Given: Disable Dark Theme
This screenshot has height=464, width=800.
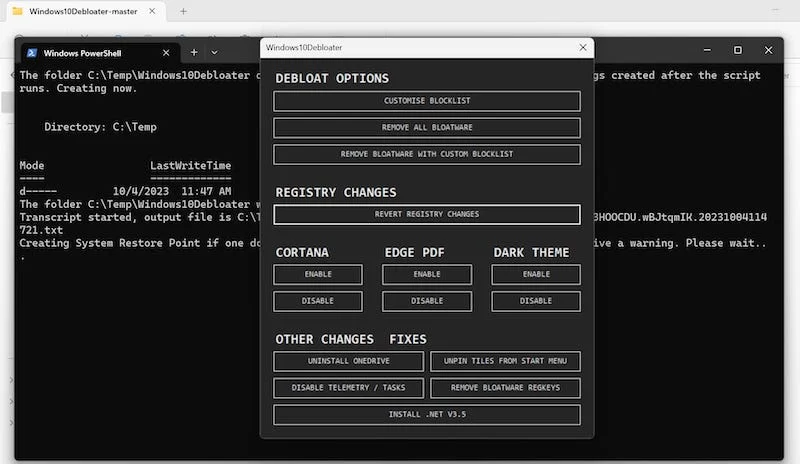Looking at the screenshot, I should 536,301.
